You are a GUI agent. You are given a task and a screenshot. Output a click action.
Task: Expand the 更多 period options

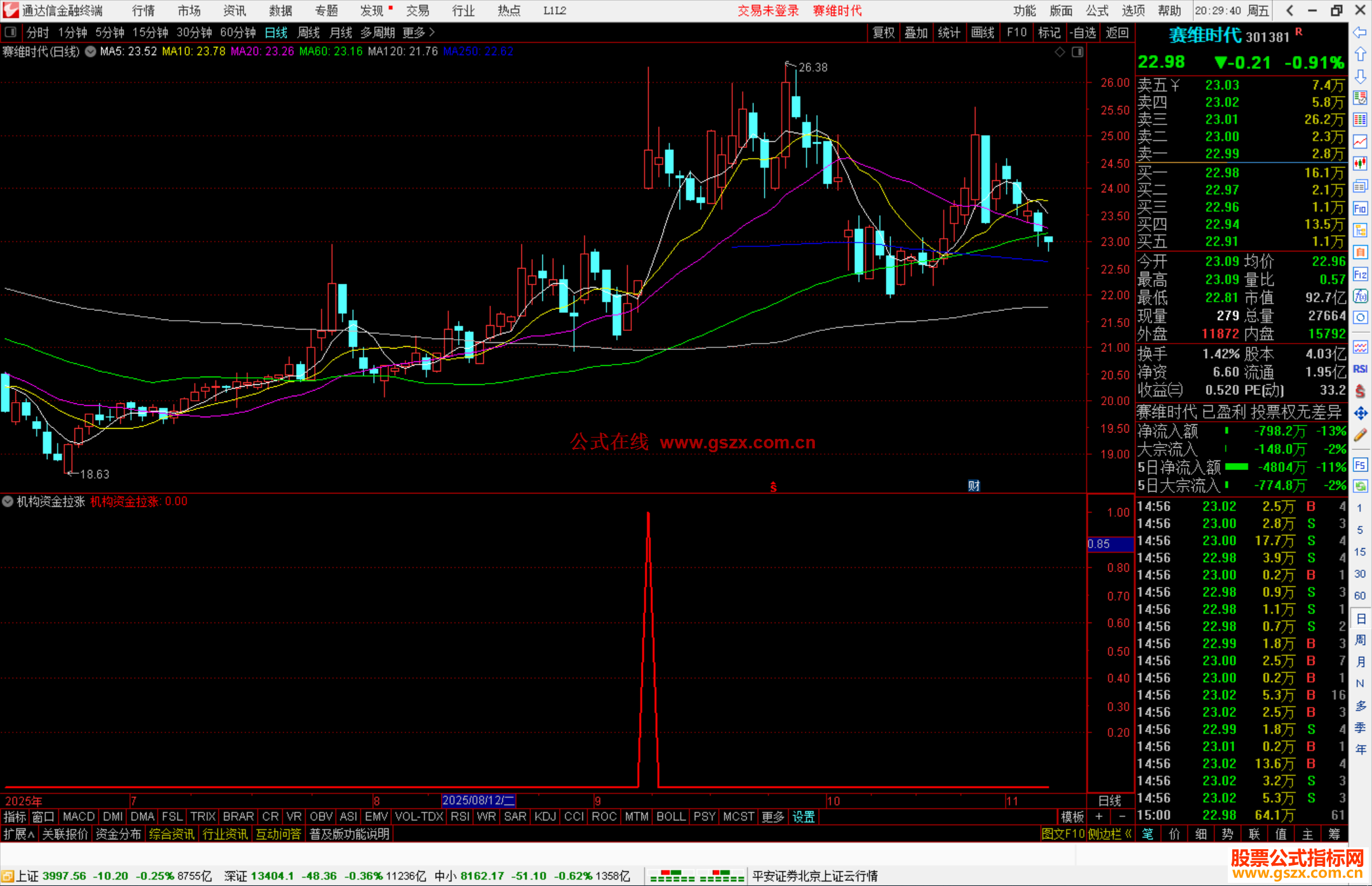pos(419,32)
